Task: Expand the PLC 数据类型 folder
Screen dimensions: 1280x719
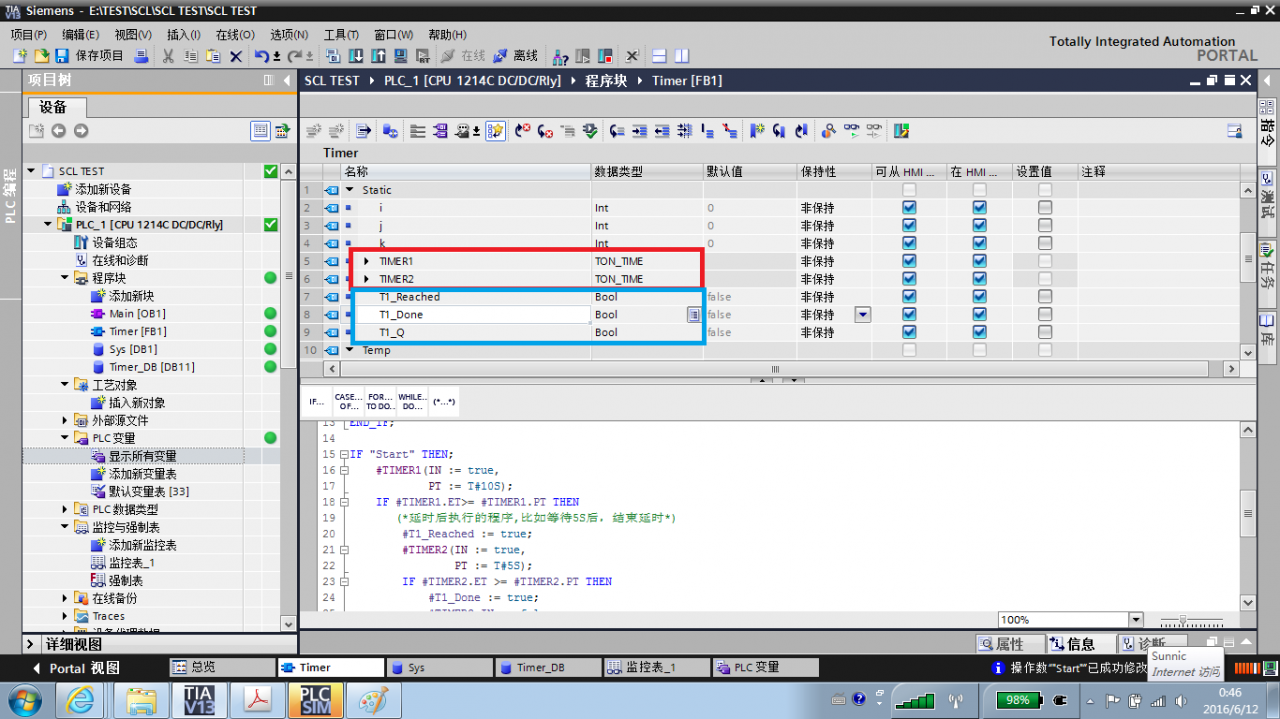Action: [65, 509]
